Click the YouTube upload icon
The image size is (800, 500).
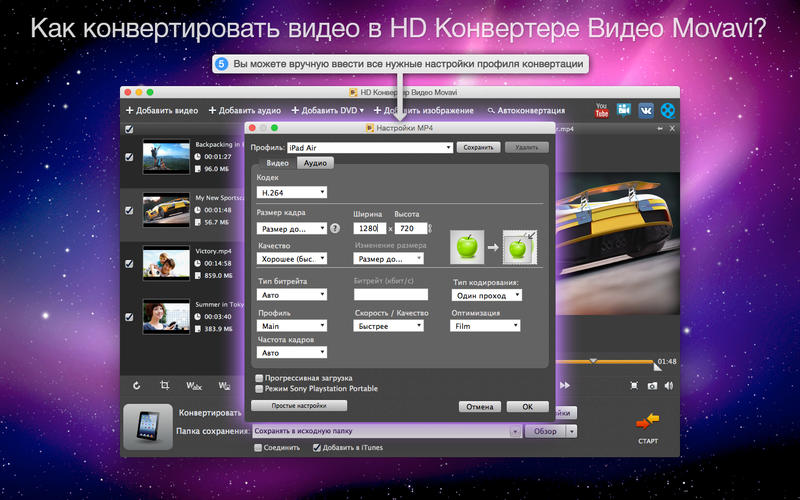[x=602, y=110]
